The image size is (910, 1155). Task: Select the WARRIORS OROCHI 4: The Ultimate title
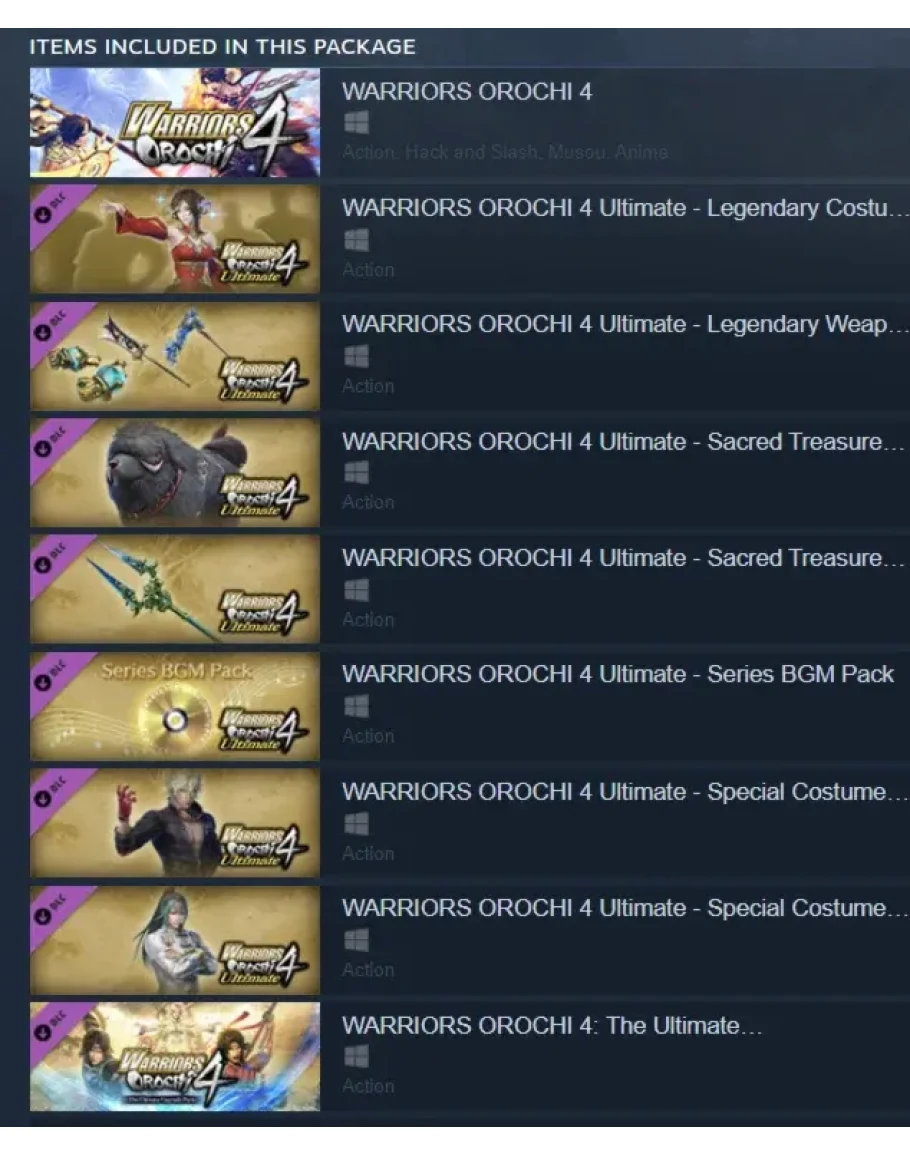coord(552,1025)
